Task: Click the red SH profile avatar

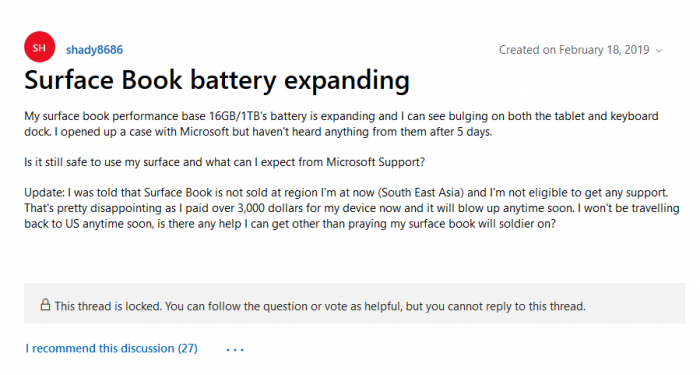Action: pyautogui.click(x=39, y=47)
